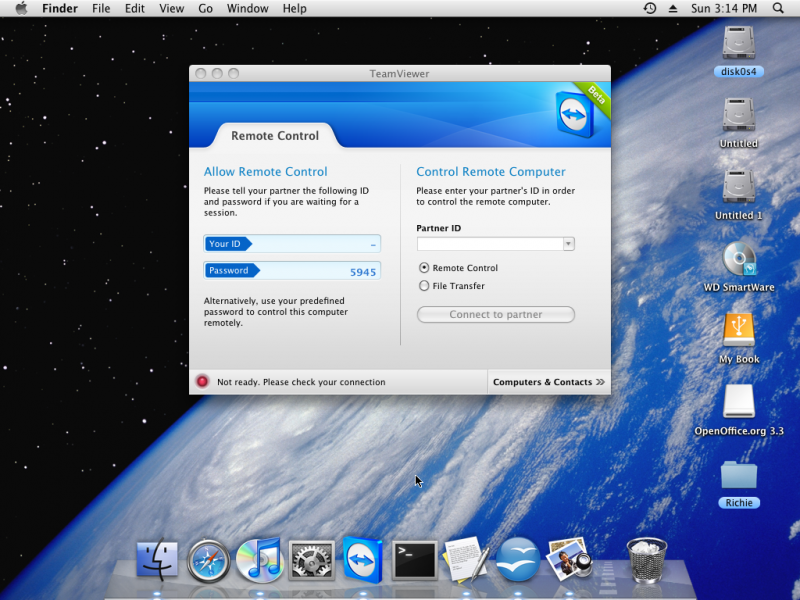Open the Window menu
This screenshot has width=800, height=600.
247,8
